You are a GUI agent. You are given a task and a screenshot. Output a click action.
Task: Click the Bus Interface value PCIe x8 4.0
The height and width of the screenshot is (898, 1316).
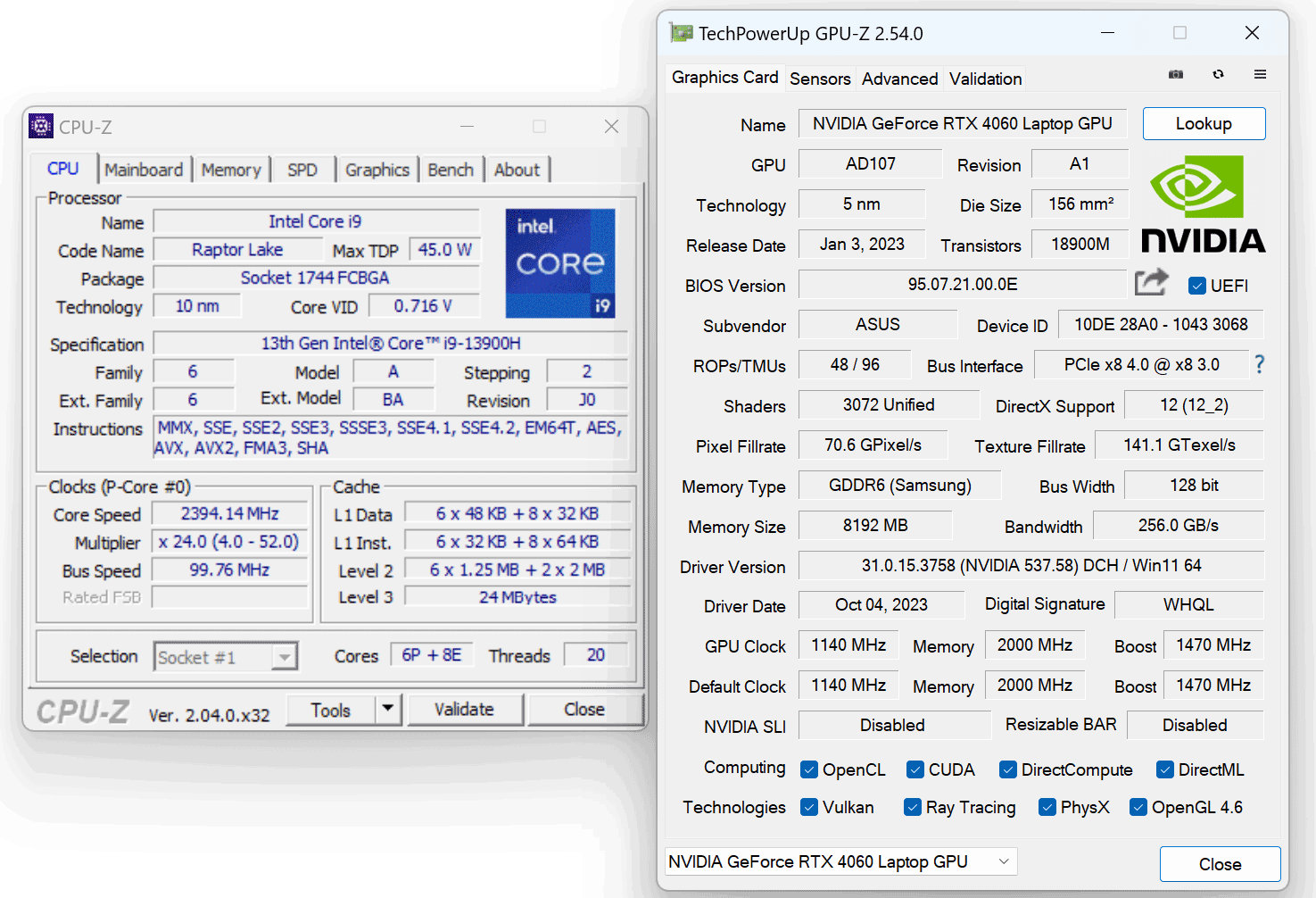click(x=1142, y=364)
